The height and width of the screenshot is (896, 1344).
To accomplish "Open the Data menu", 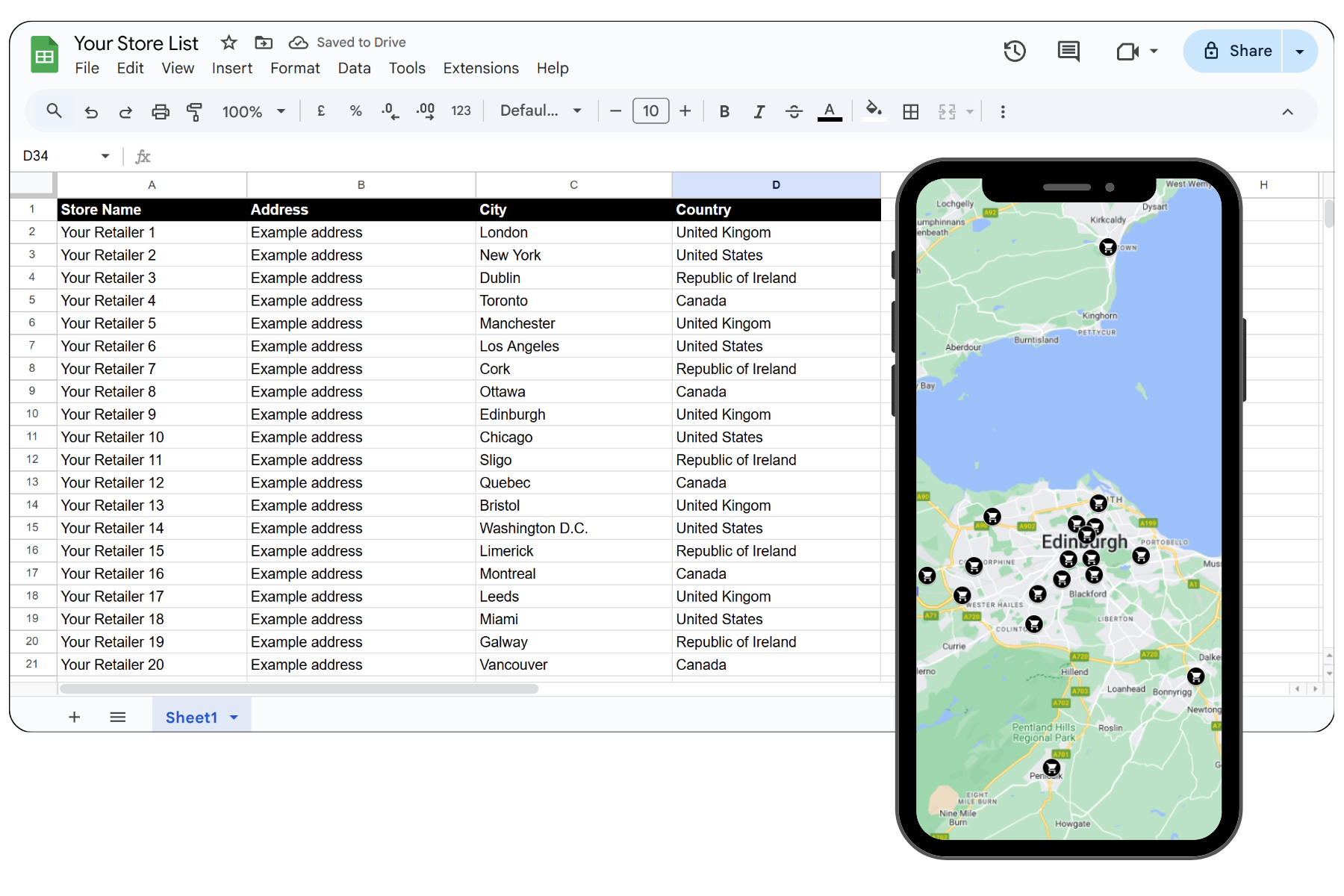I will (354, 68).
